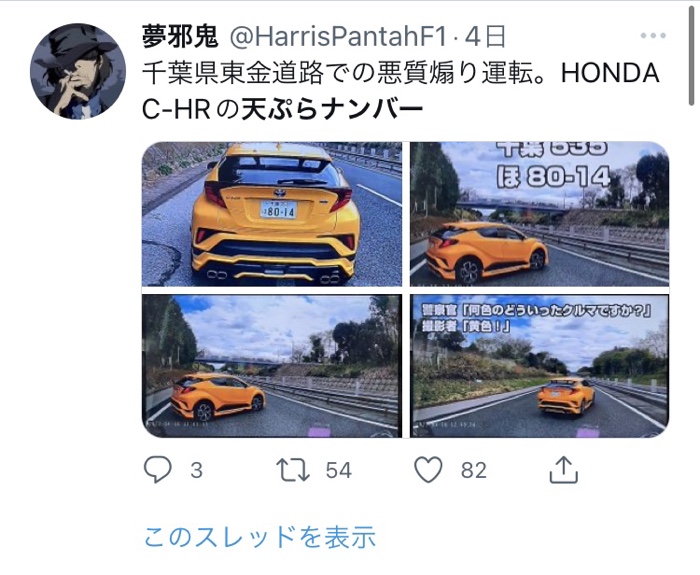Retweet using the arrows icon

[x=293, y=470]
